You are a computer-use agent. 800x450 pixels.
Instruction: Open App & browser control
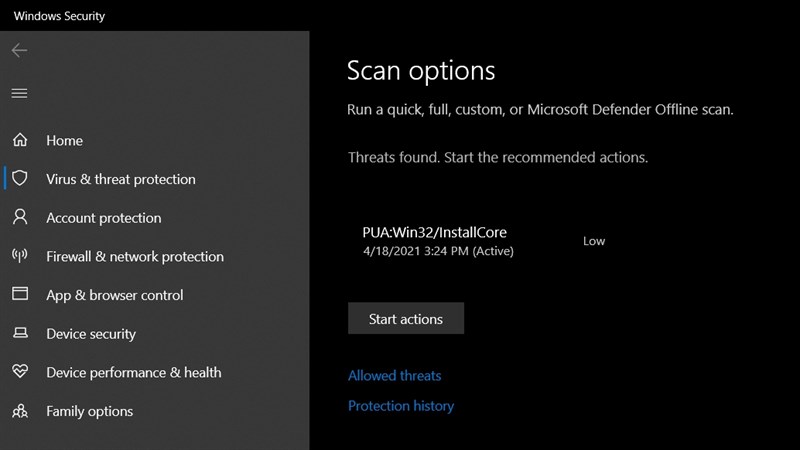click(x=115, y=295)
